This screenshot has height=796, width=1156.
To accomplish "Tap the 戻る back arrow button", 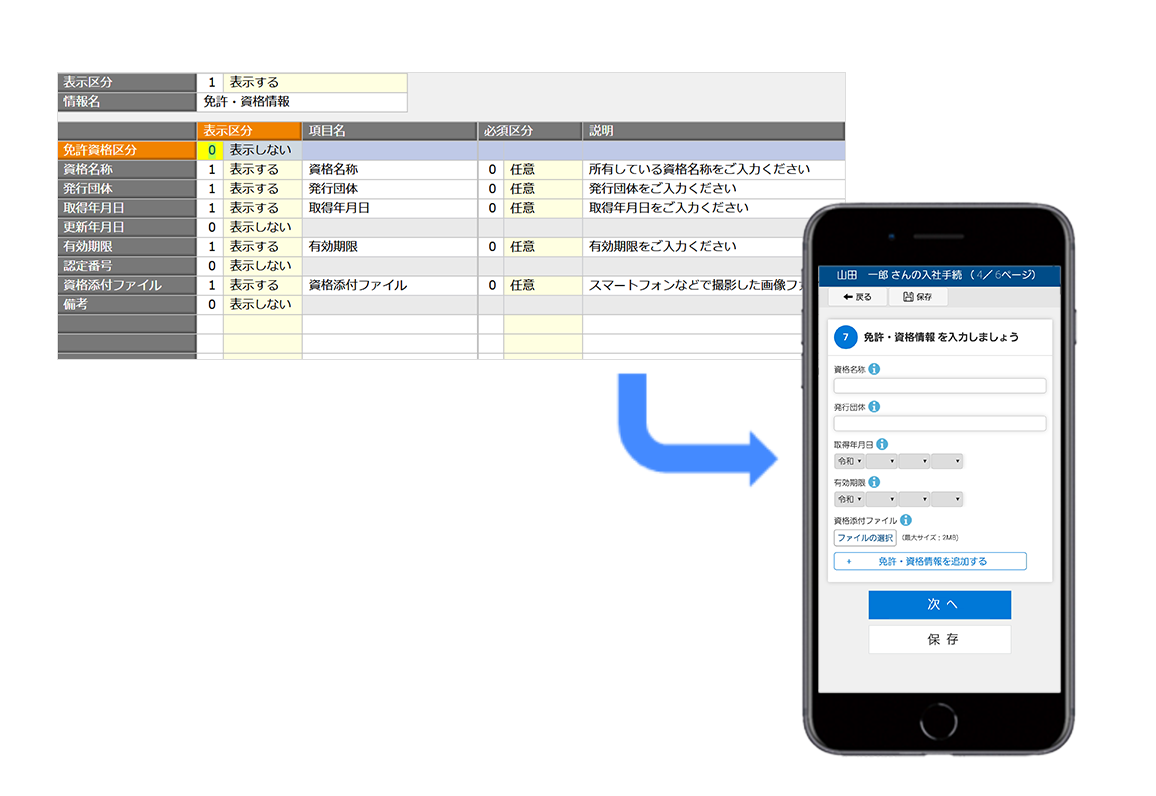I will pyautogui.click(x=857, y=297).
